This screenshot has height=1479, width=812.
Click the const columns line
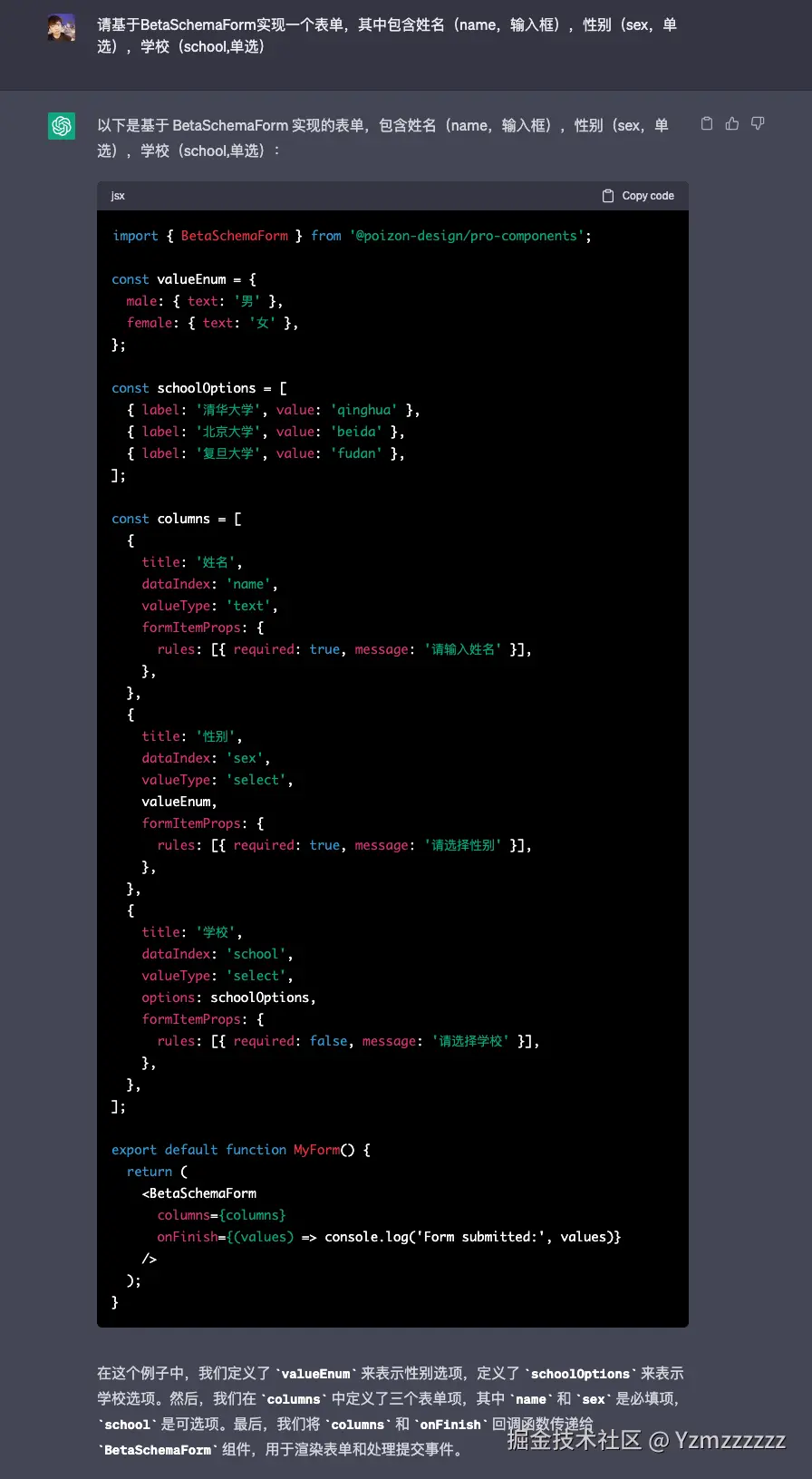click(x=177, y=519)
